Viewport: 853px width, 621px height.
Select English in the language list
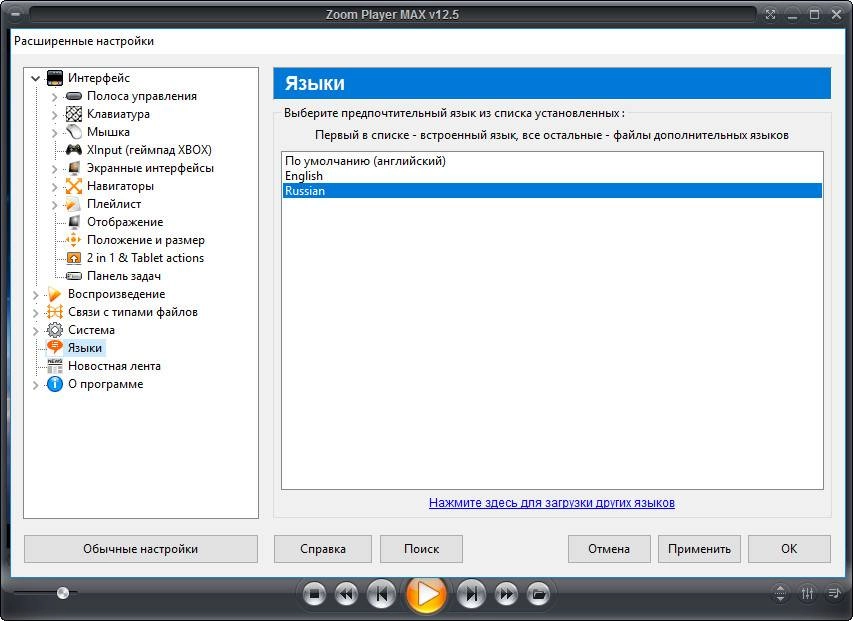[552, 176]
